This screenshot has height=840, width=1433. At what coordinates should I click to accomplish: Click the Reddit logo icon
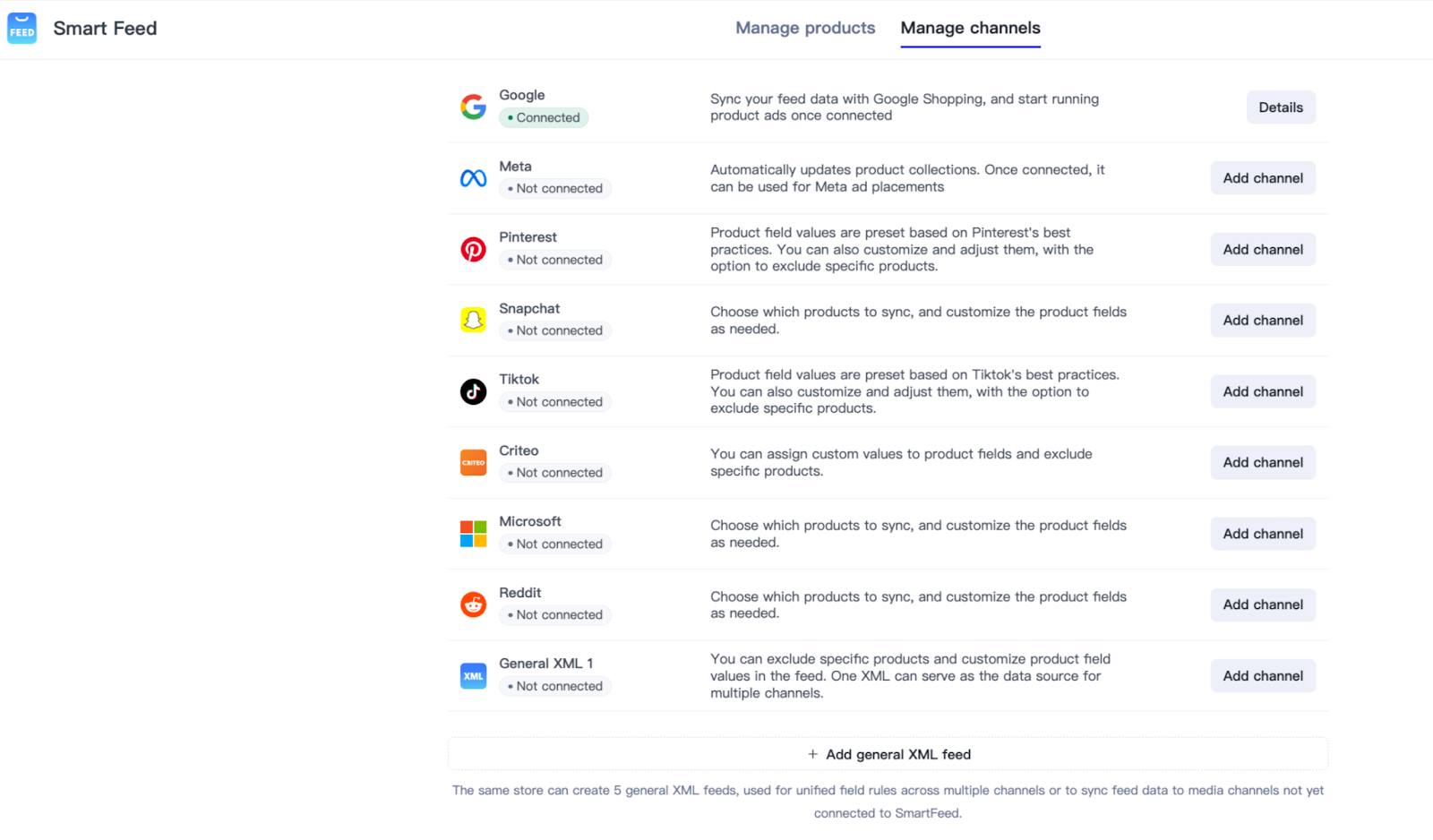pyautogui.click(x=473, y=604)
